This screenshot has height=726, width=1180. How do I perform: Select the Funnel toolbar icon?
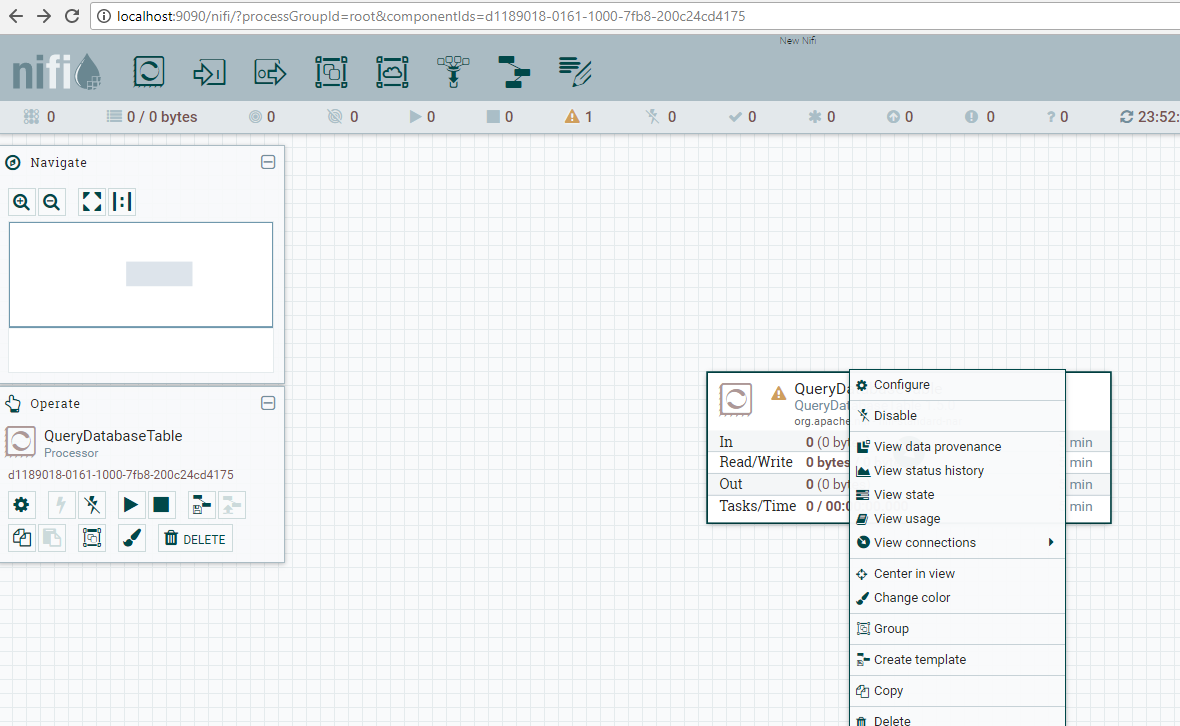click(453, 72)
